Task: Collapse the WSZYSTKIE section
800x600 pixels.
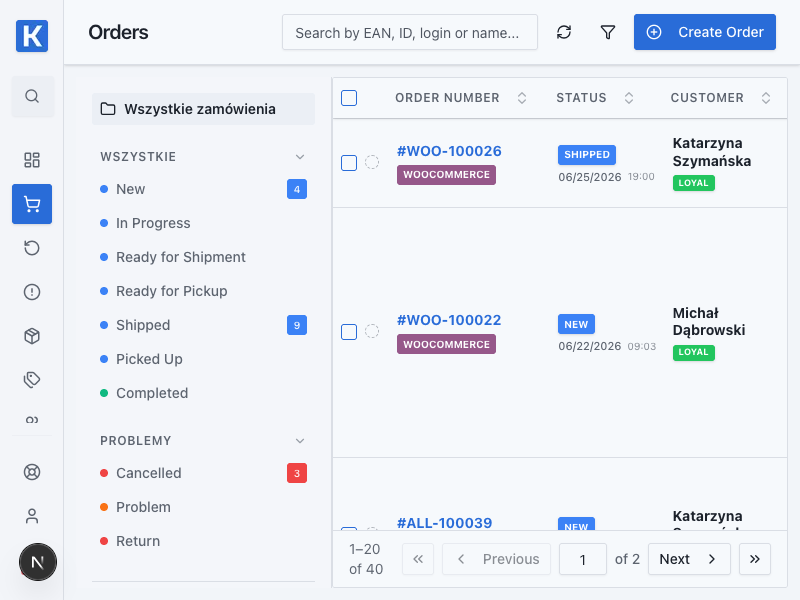Action: [x=300, y=157]
